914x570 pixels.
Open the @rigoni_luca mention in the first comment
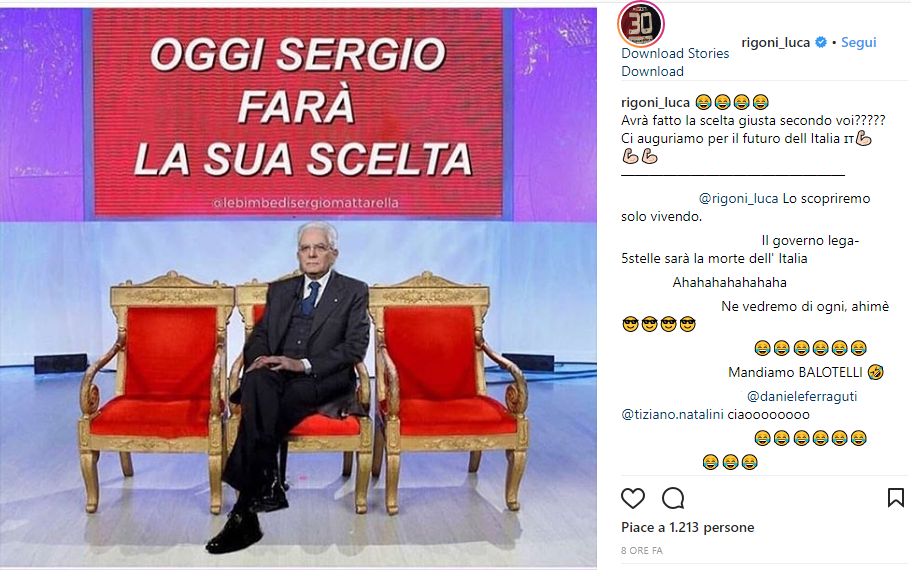pyautogui.click(x=738, y=198)
